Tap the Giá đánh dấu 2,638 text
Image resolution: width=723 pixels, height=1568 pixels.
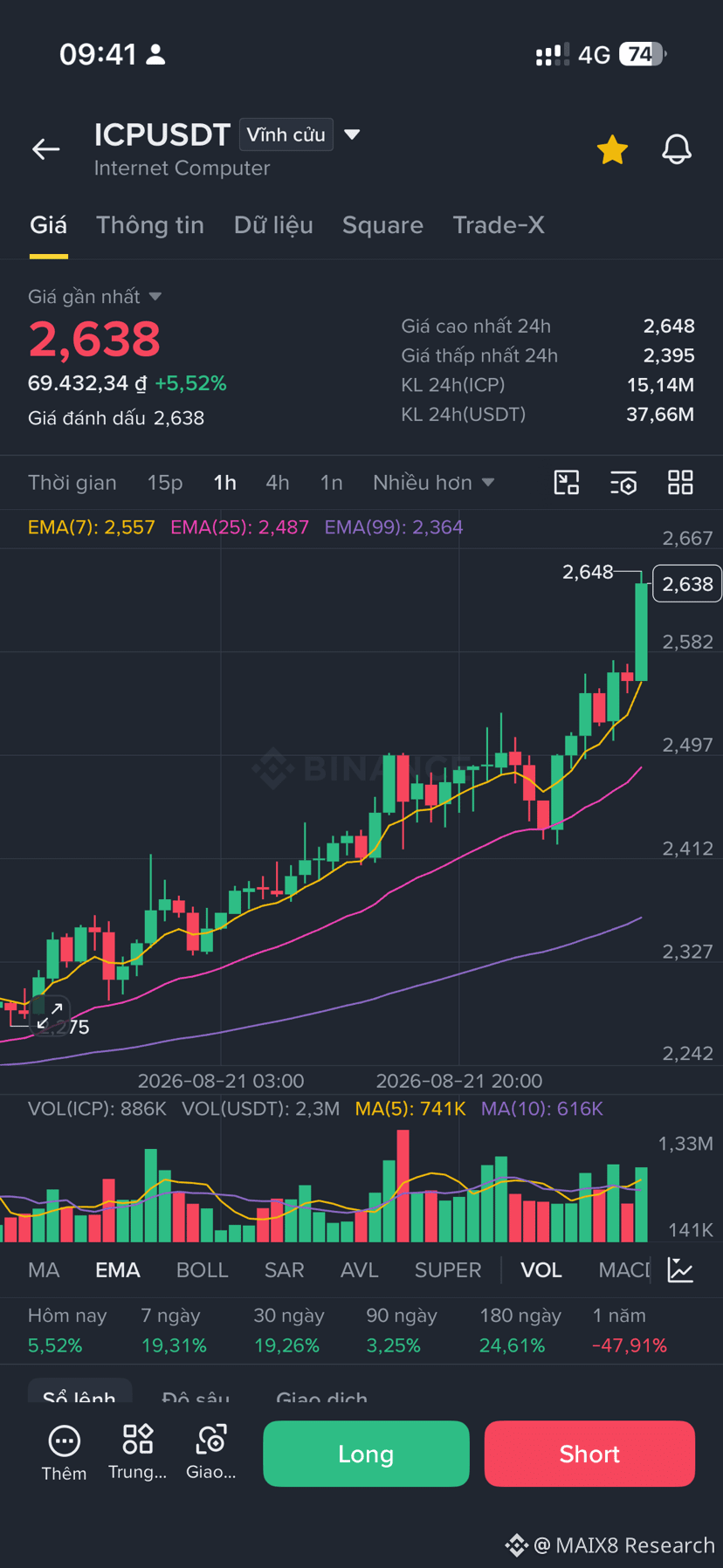(x=116, y=418)
